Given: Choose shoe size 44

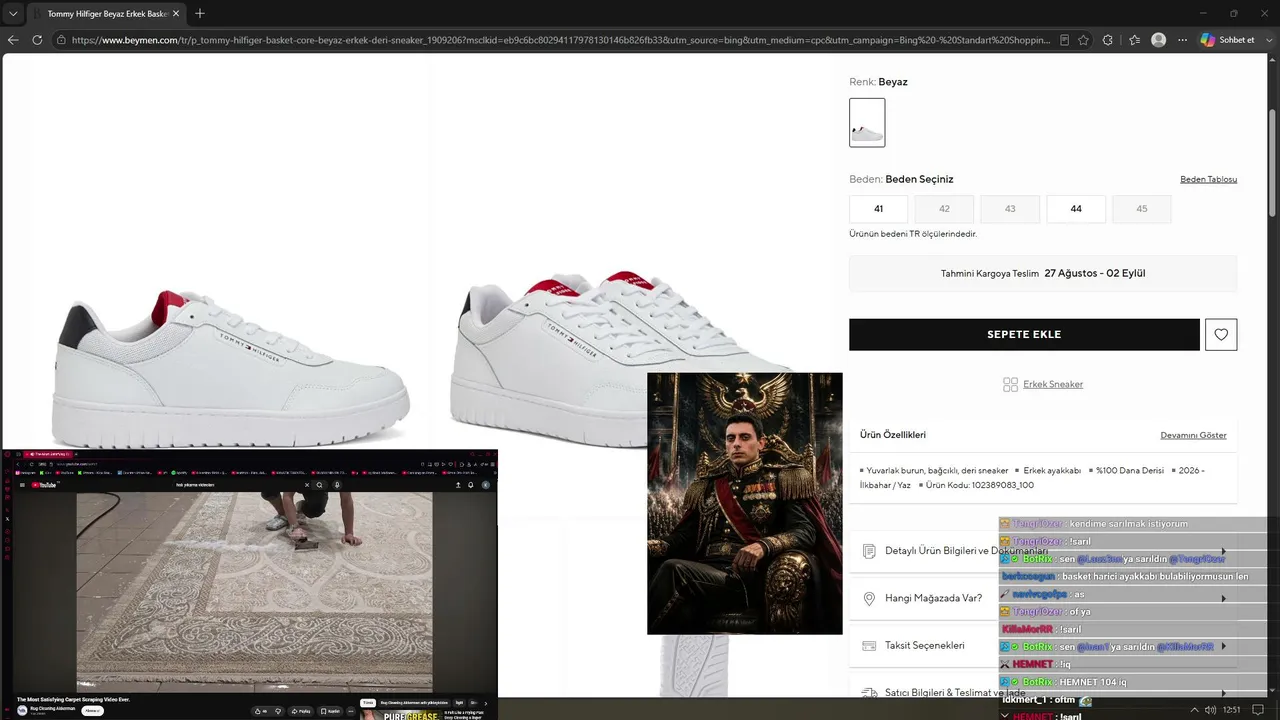Looking at the screenshot, I should pos(1076,209).
